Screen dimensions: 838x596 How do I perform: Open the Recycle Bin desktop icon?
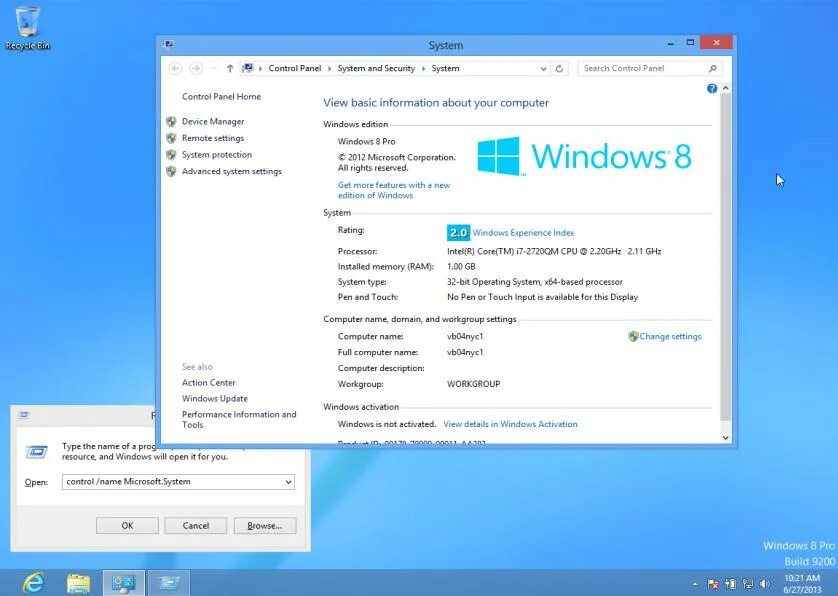[x=28, y=28]
